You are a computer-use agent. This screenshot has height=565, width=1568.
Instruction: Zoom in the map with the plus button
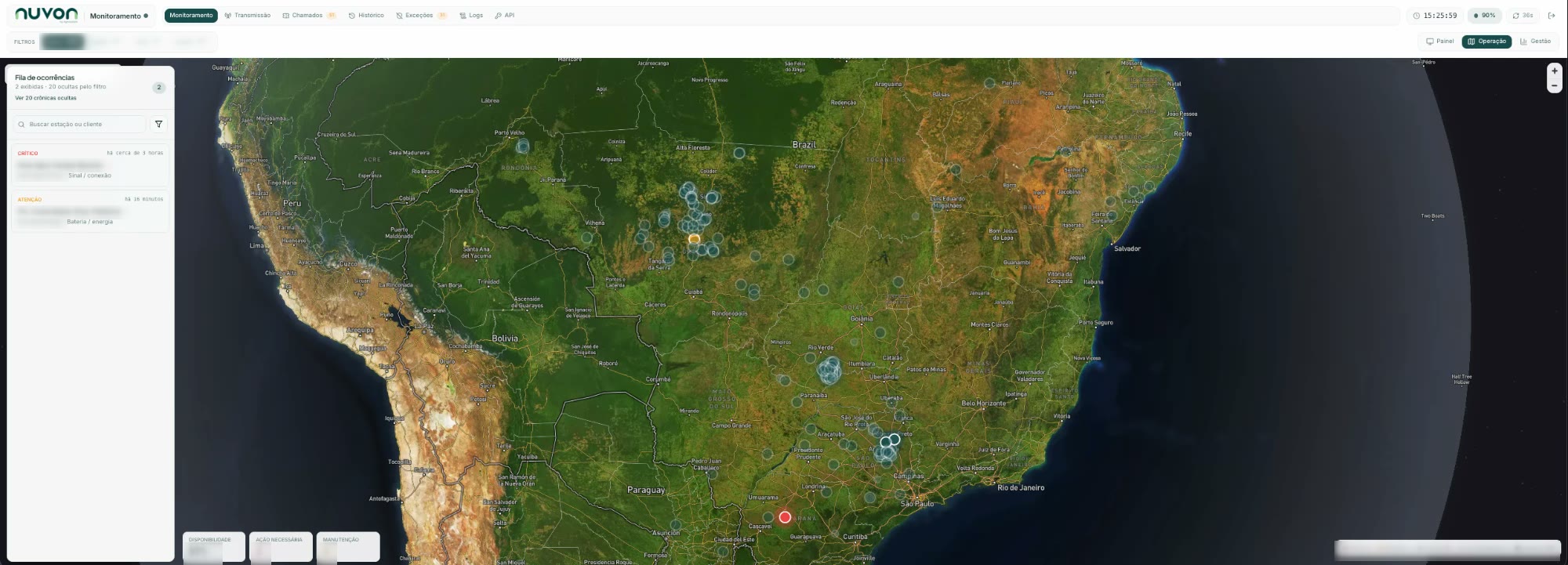(x=1555, y=71)
